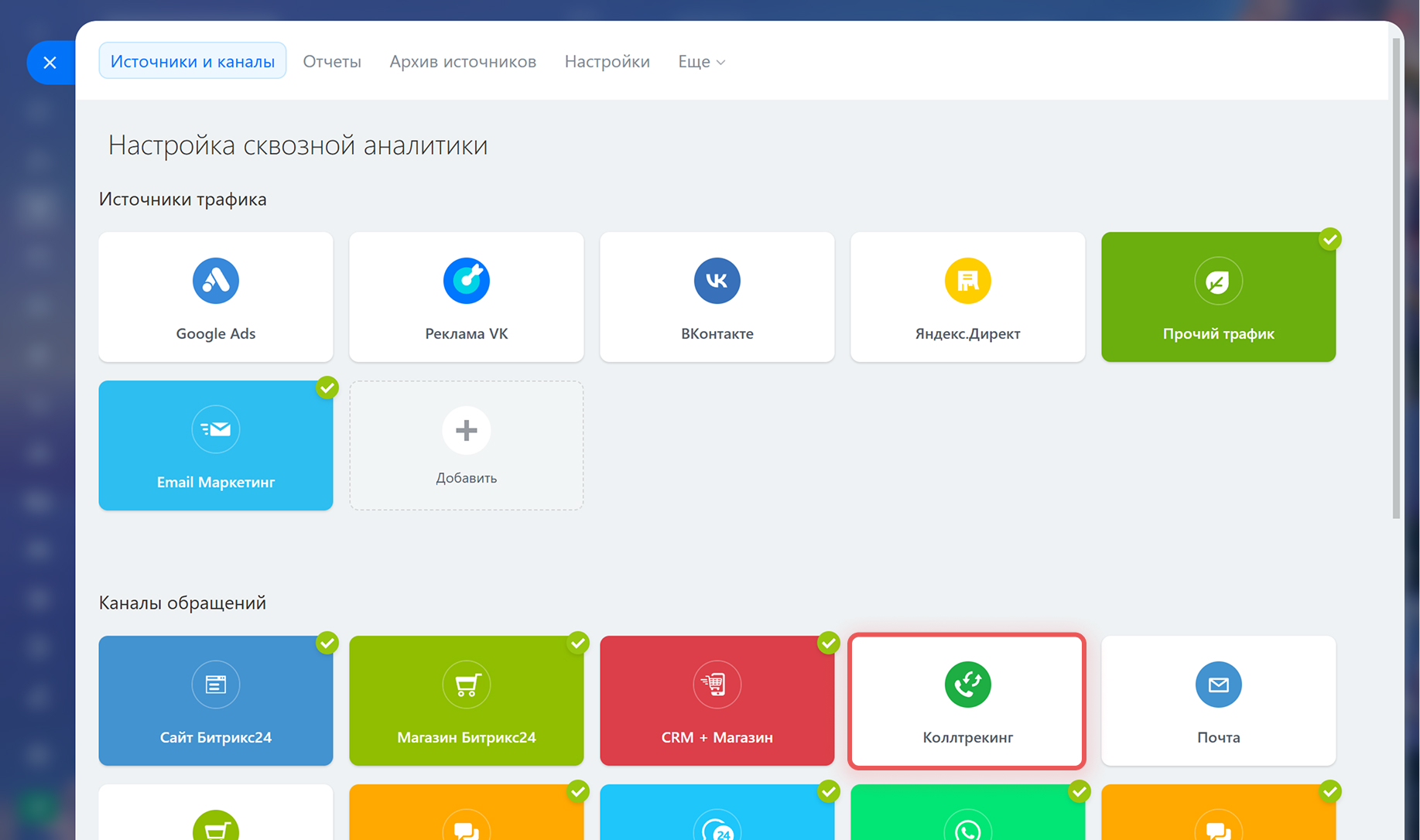The width and height of the screenshot is (1420, 840).
Task: Click the blue 24 chat icon in the bottom row
Action: coord(717,825)
